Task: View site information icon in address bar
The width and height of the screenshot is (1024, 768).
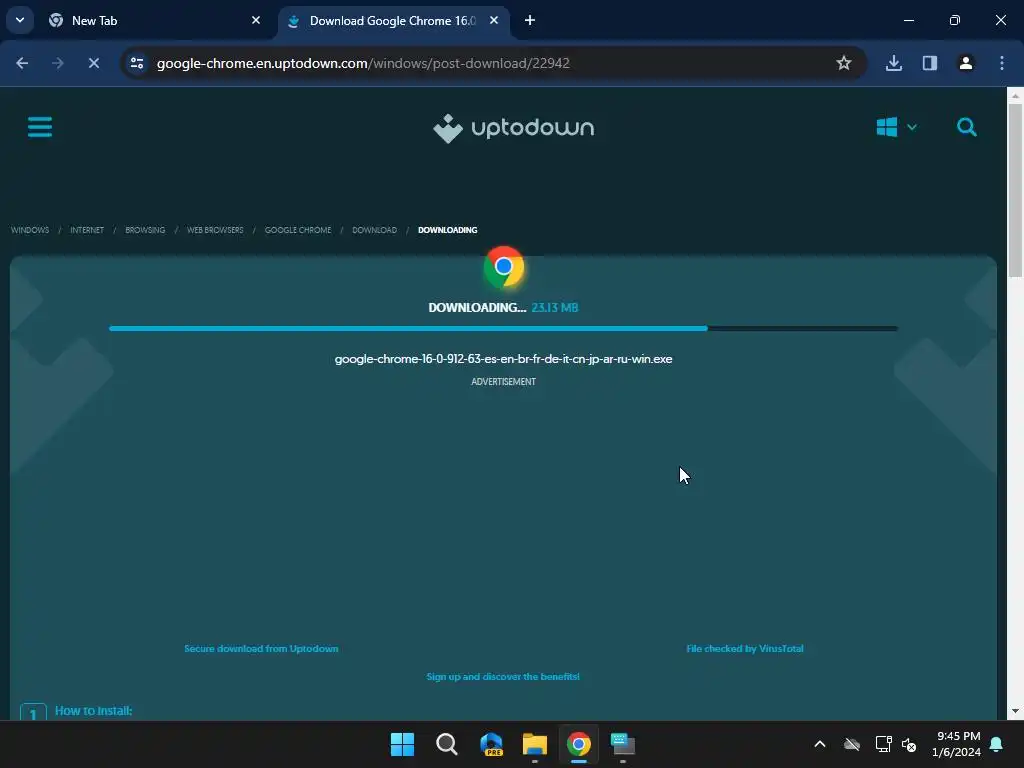Action: point(137,63)
